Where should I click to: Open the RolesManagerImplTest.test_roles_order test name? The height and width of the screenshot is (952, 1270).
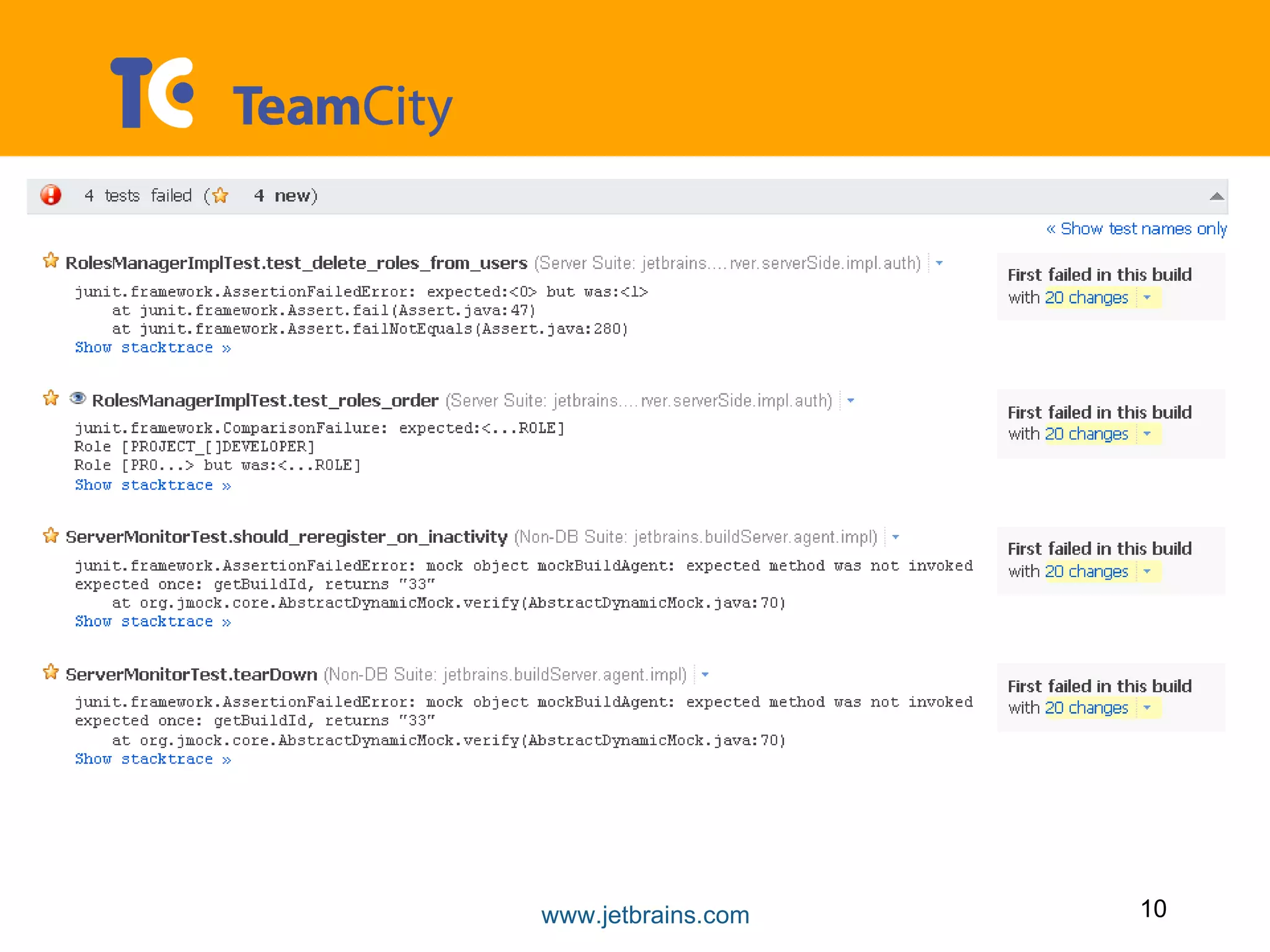265,401
